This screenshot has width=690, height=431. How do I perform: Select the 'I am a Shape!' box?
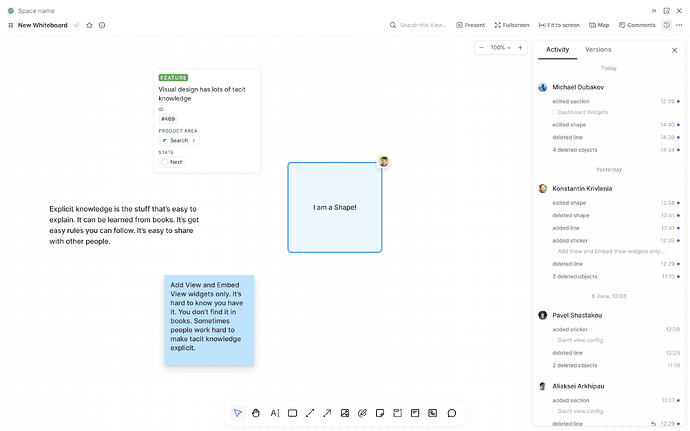pyautogui.click(x=335, y=207)
